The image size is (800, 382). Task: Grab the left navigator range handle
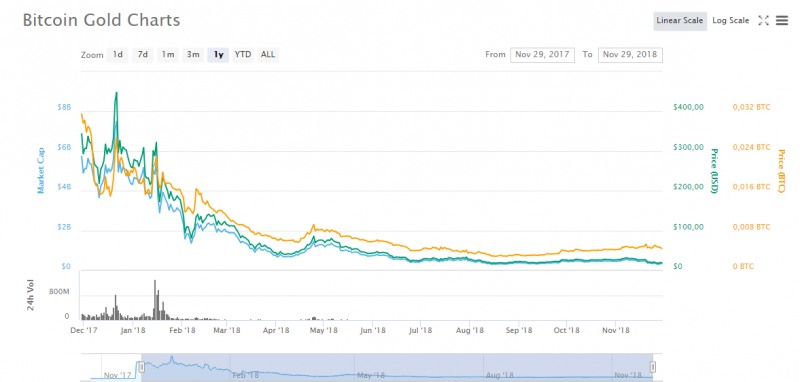point(142,367)
